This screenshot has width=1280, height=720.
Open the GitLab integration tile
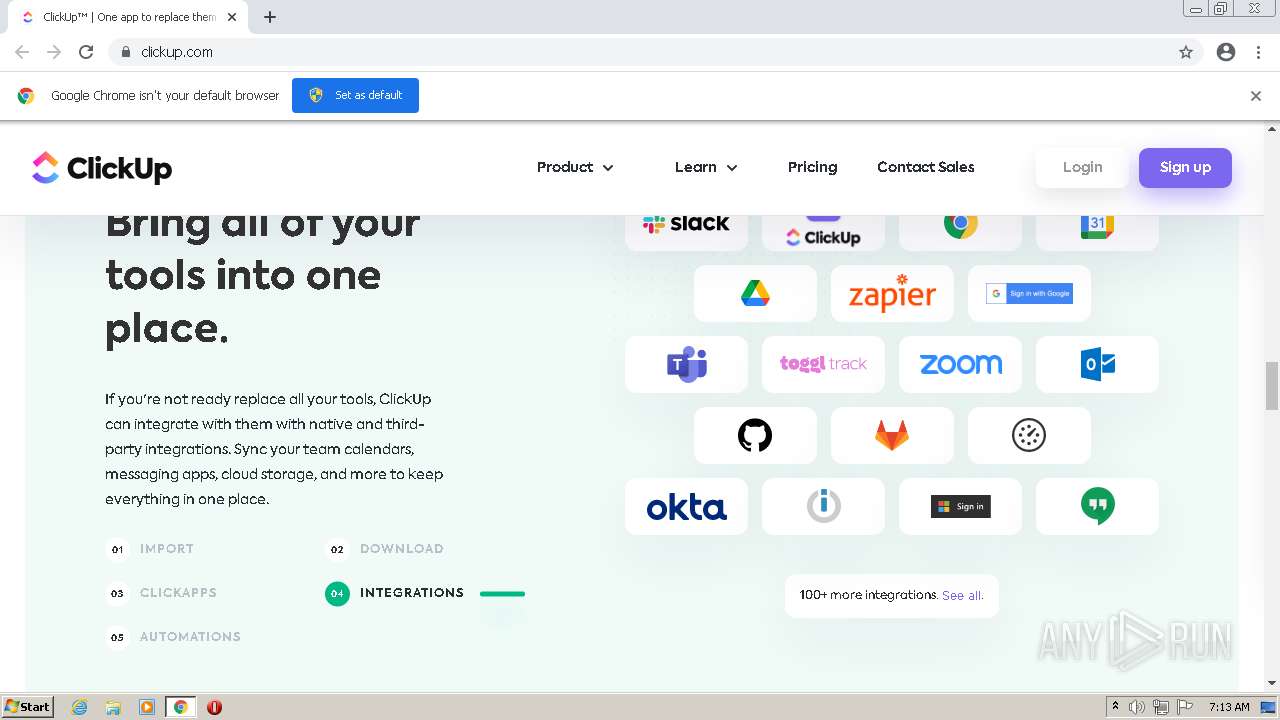[x=892, y=435]
